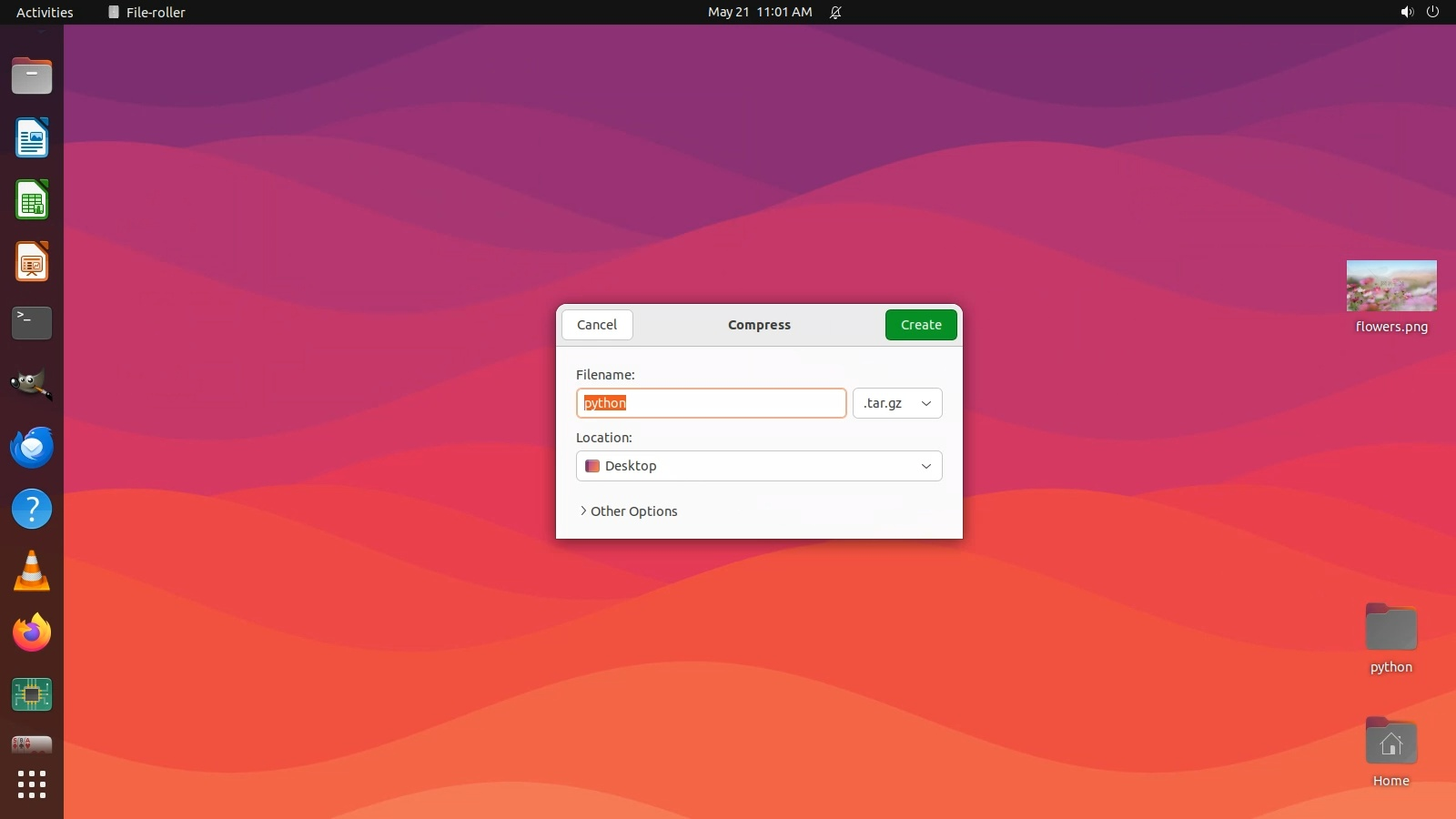
Task: Launch LibreOffice Writer from the dock
Action: (x=32, y=138)
